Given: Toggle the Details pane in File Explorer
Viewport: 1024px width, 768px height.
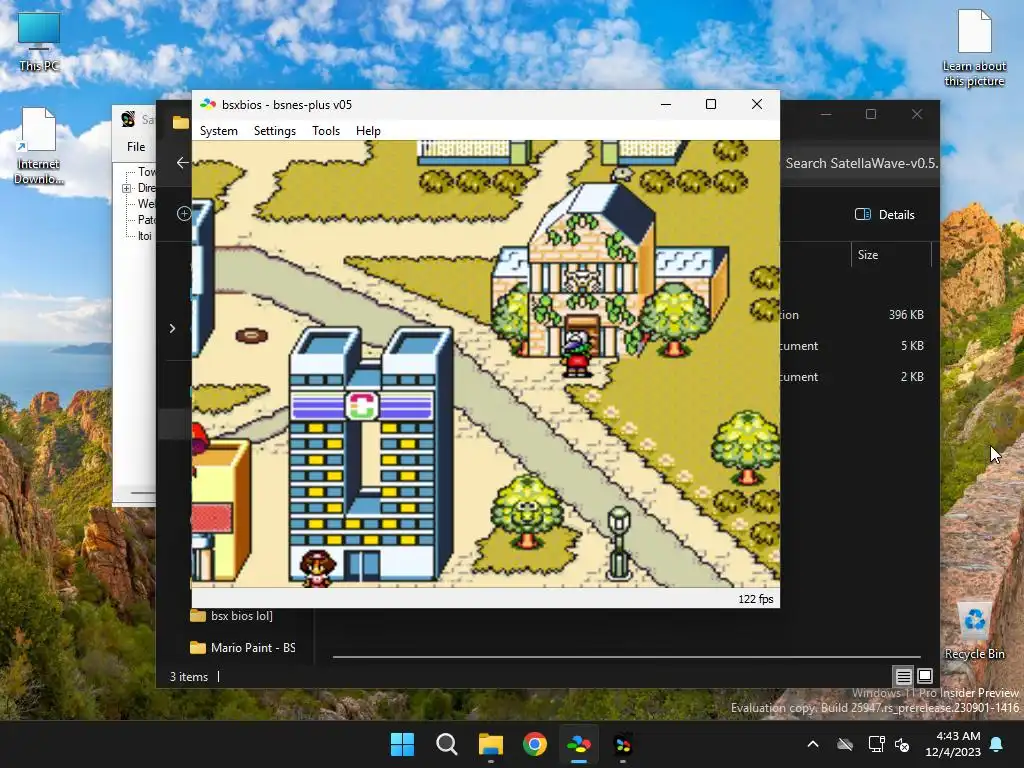Looking at the screenshot, I should click(885, 214).
